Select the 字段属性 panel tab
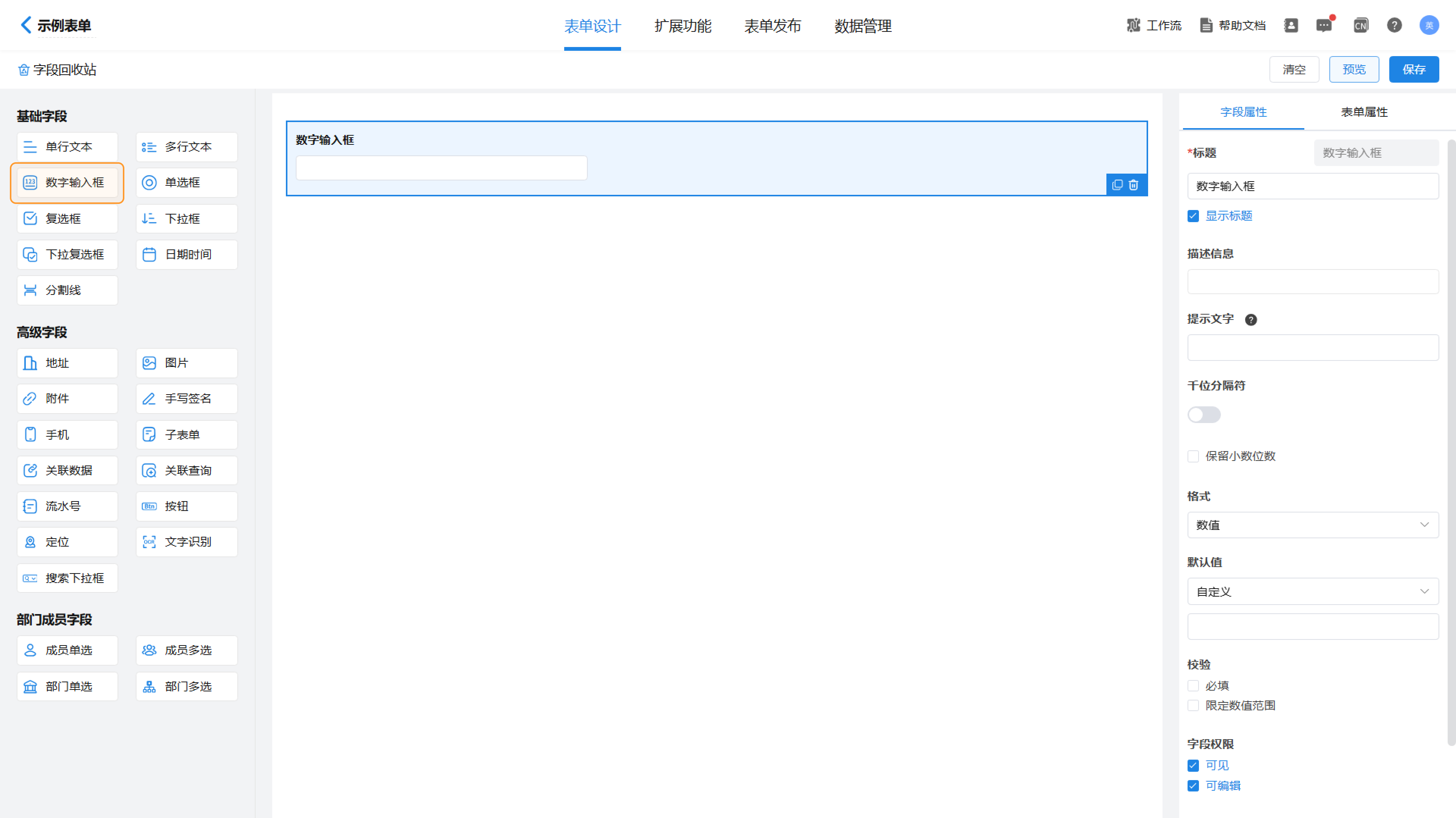The width and height of the screenshot is (1456, 818). coord(1244,112)
